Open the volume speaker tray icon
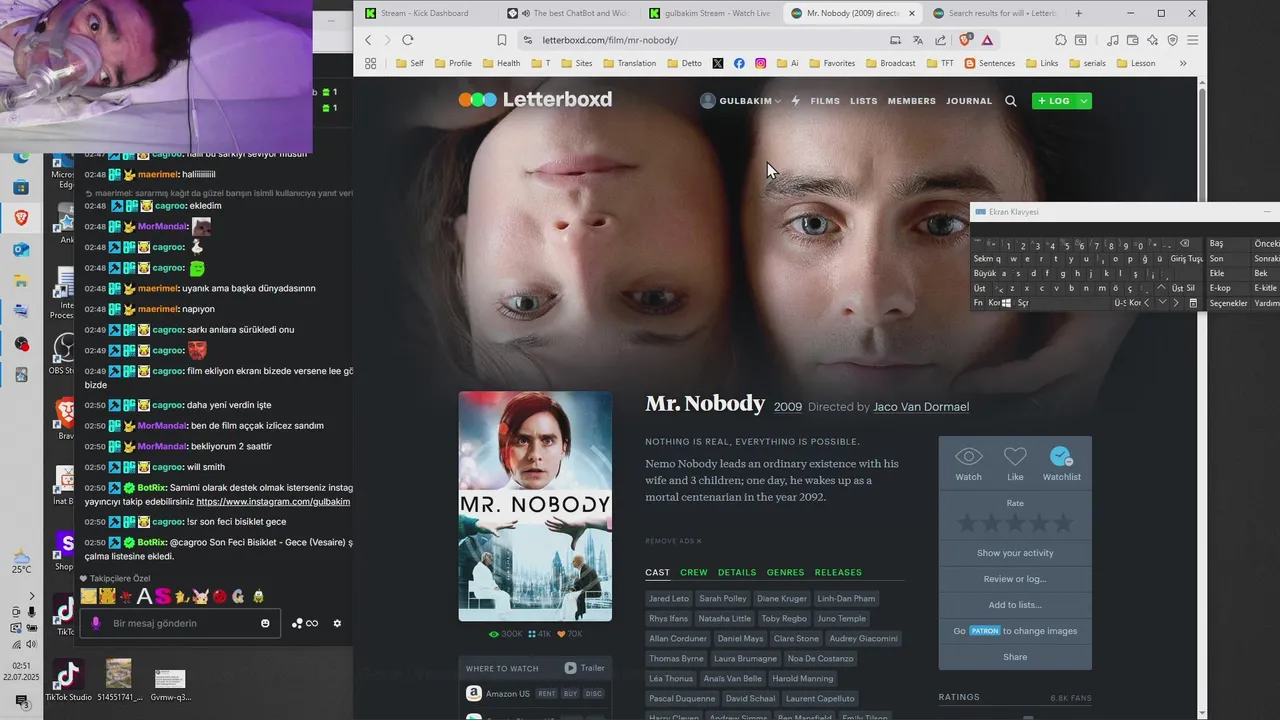This screenshot has height=720, width=1280. click(x=31, y=644)
